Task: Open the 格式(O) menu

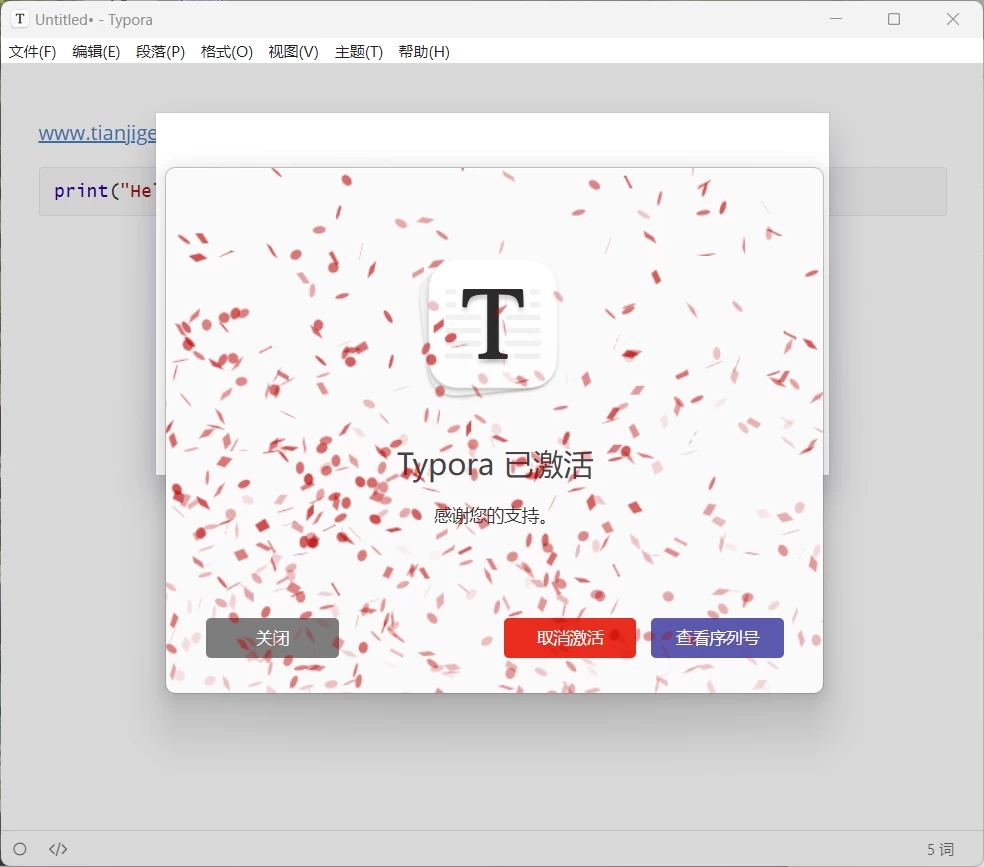Action: pyautogui.click(x=226, y=52)
